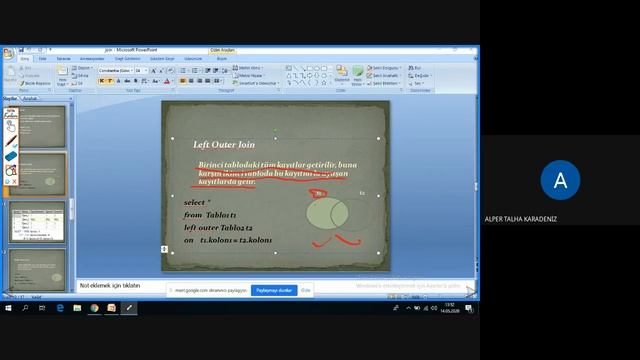This screenshot has width=640, height=360.
Task: Click notes area 'Not eklemek için tıklatın'
Action: coord(110,285)
